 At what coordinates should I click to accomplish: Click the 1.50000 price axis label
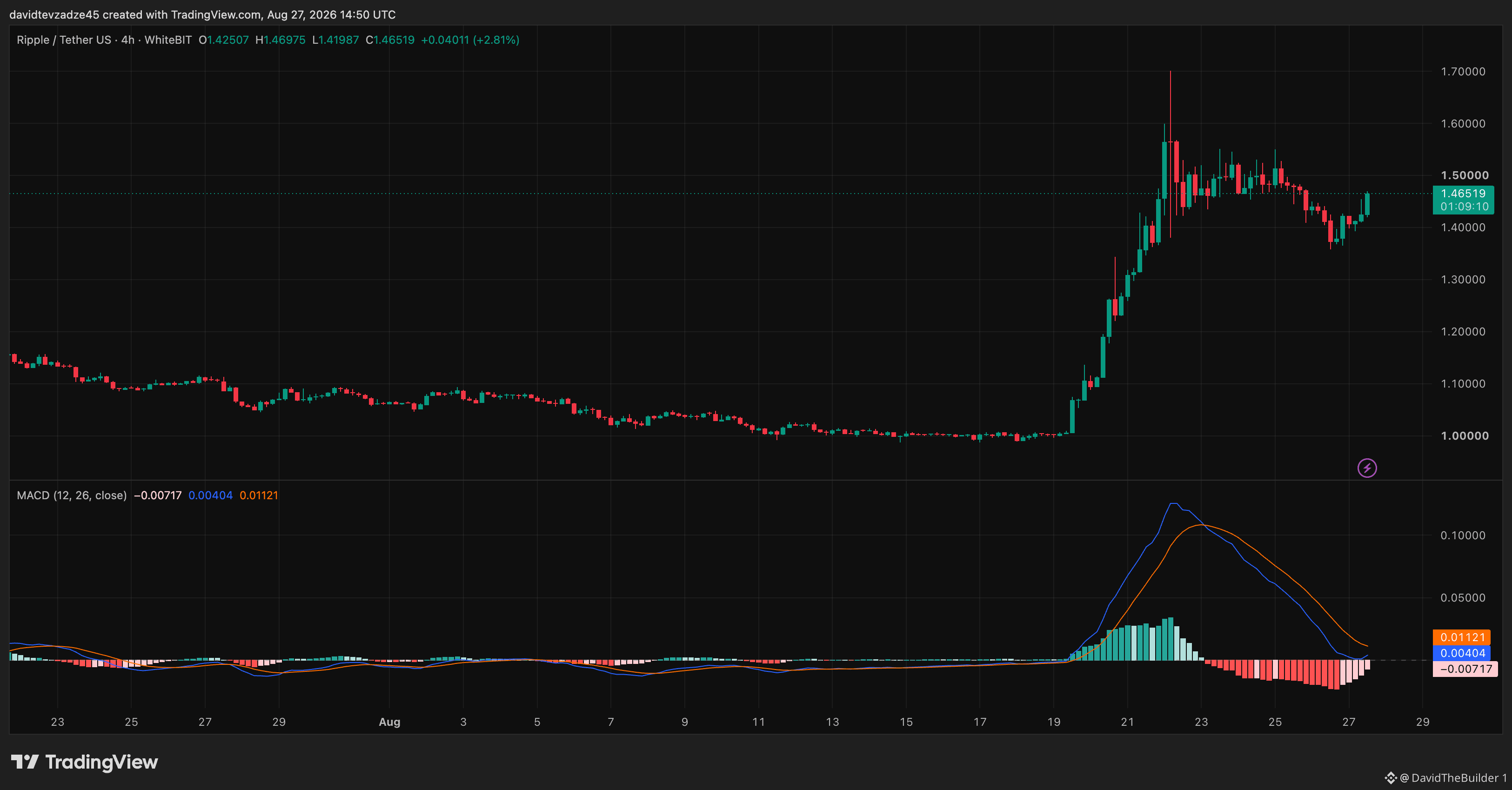click(x=1465, y=175)
